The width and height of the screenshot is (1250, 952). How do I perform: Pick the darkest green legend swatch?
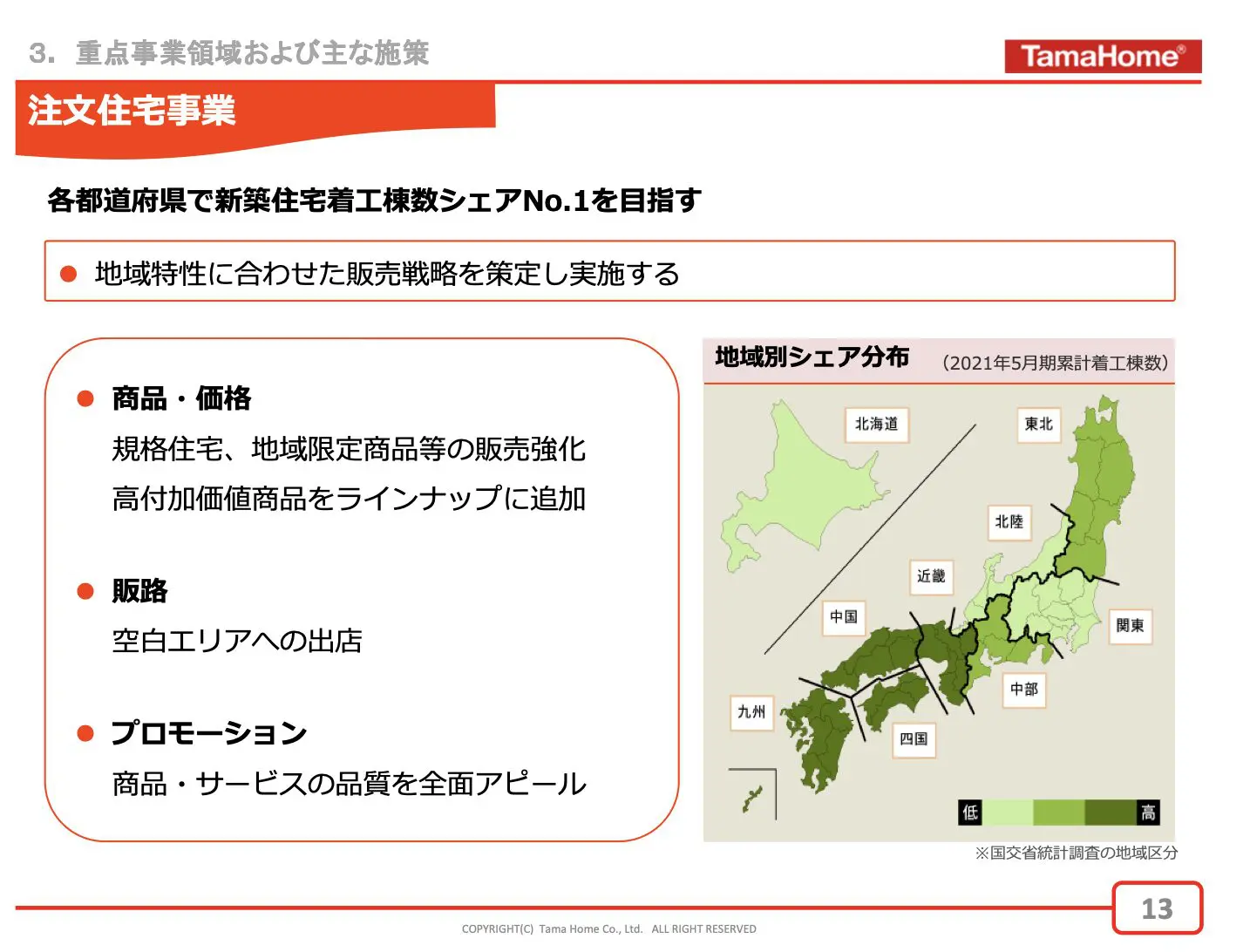tap(1110, 813)
